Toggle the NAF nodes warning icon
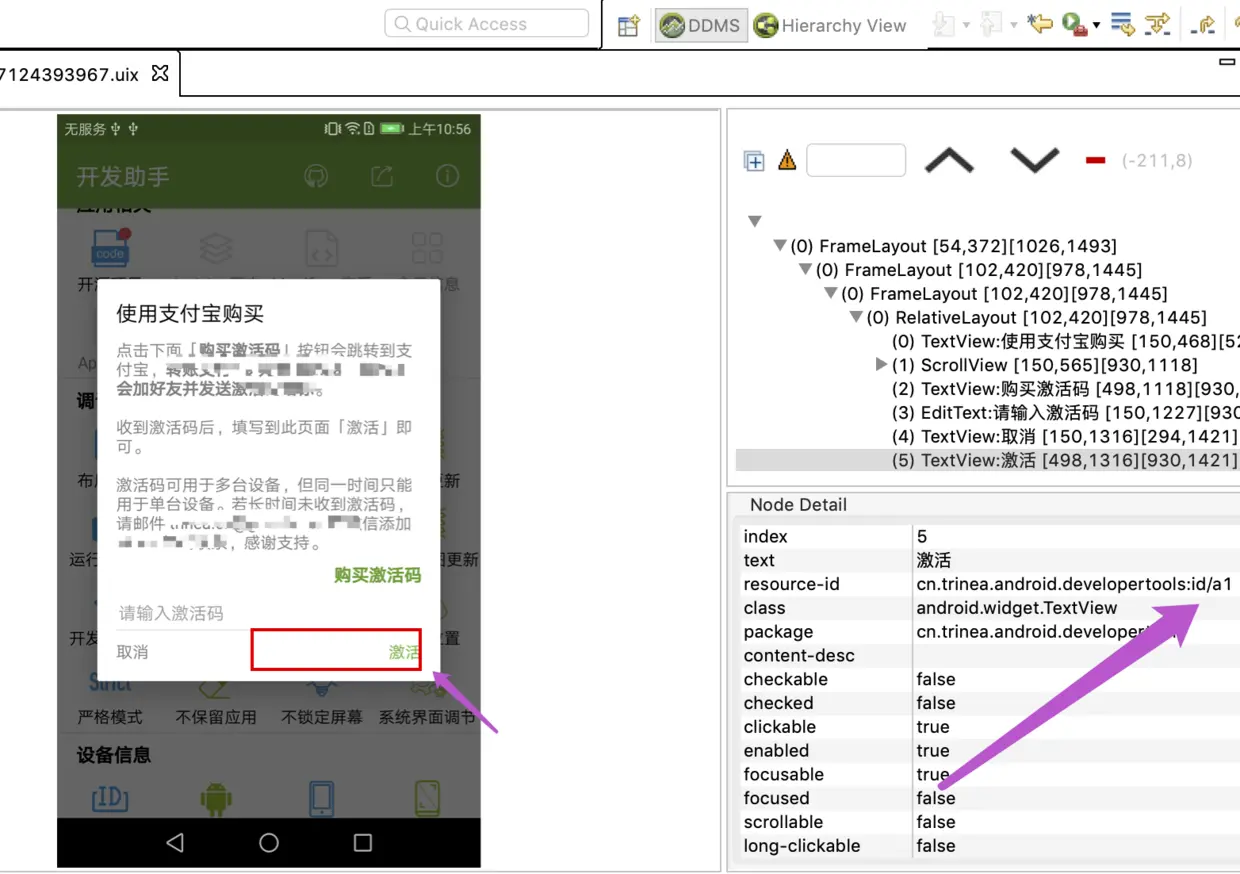This screenshot has width=1240, height=874. coord(787,160)
